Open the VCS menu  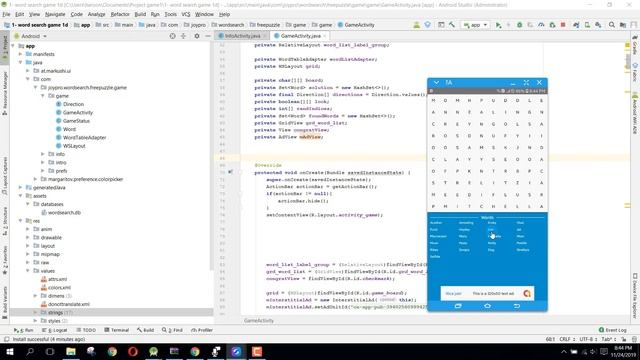[186, 14]
